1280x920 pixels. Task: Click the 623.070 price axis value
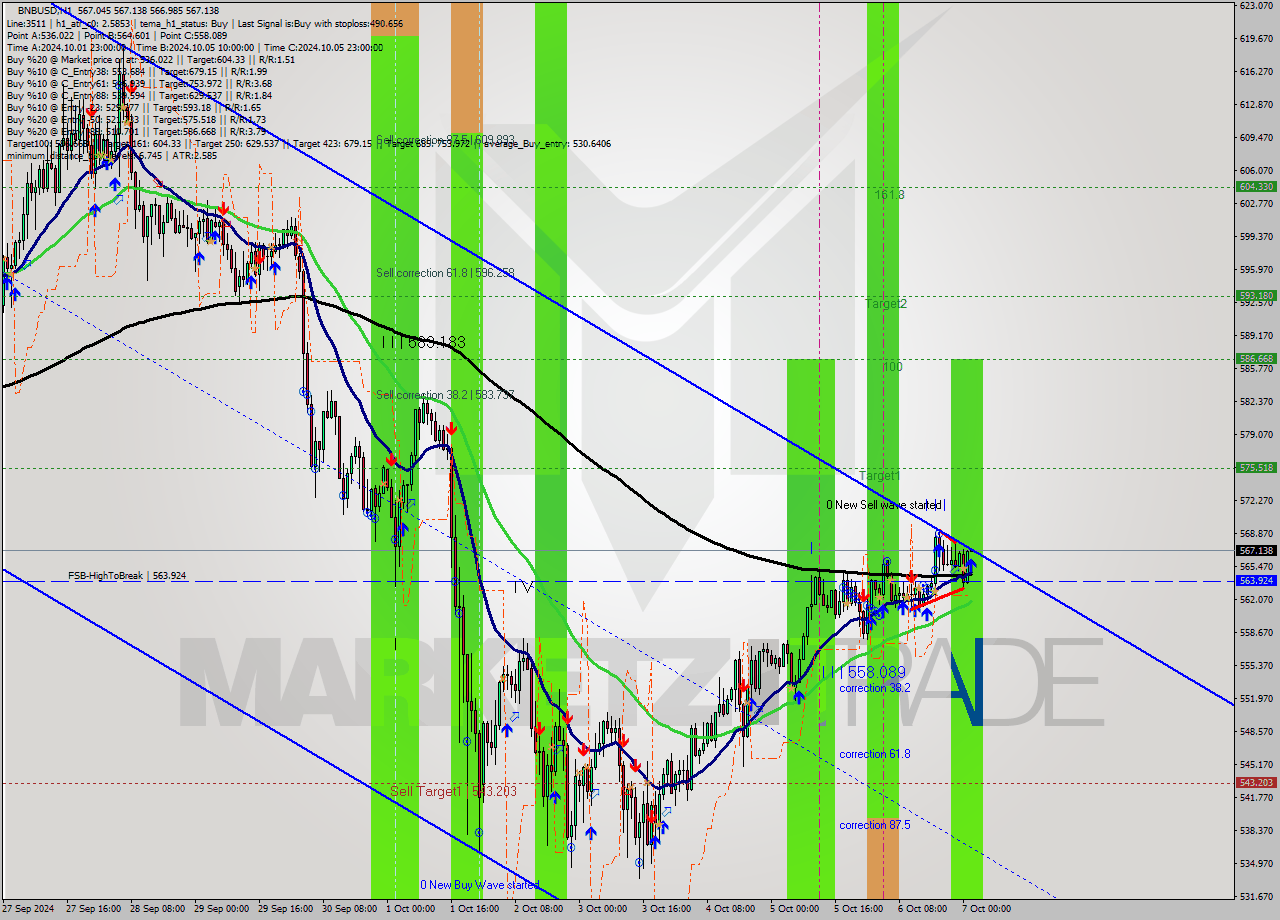(1256, 5)
